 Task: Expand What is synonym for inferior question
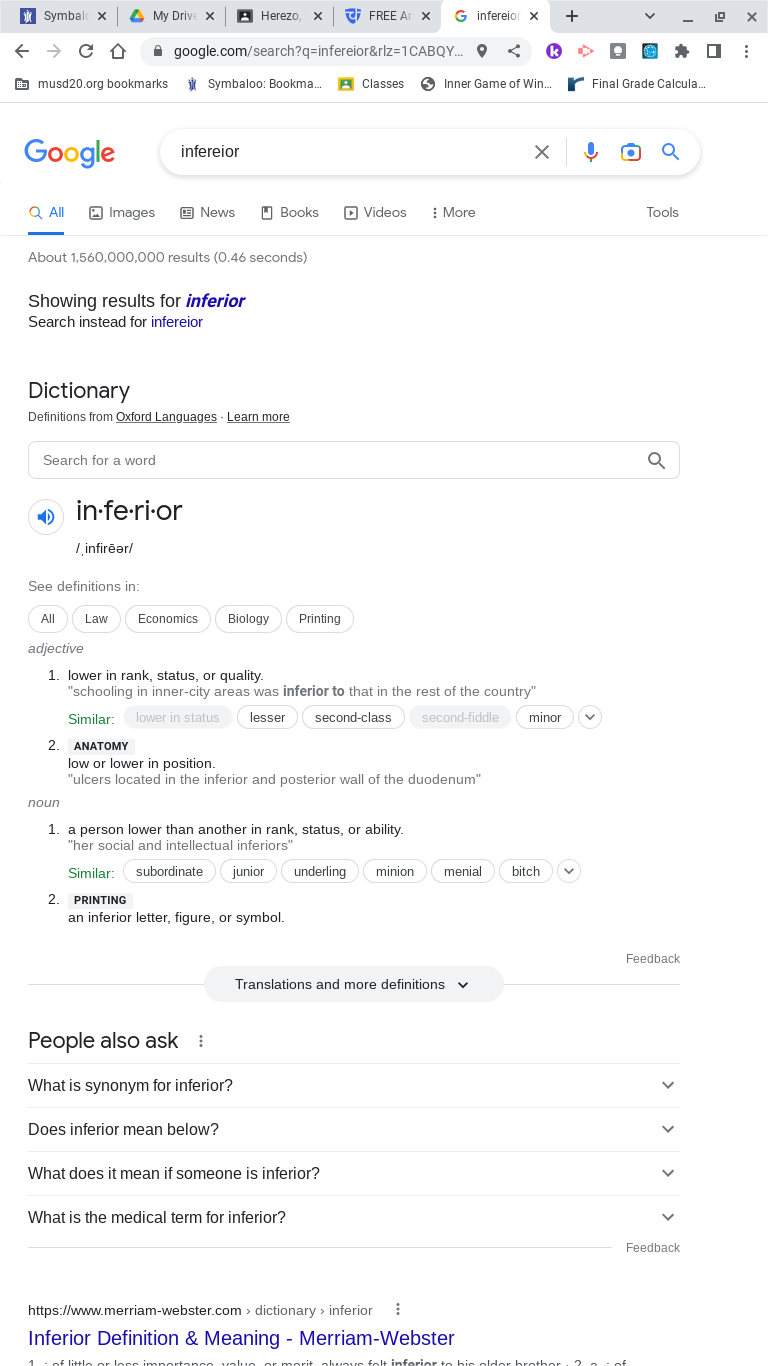354,1085
